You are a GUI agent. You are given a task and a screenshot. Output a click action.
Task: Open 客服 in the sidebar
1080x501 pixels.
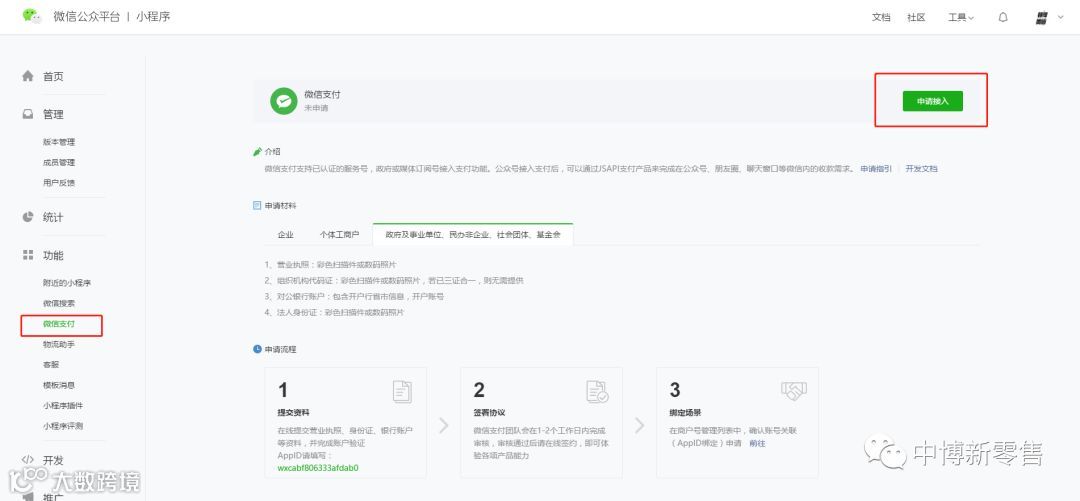tap(51, 365)
